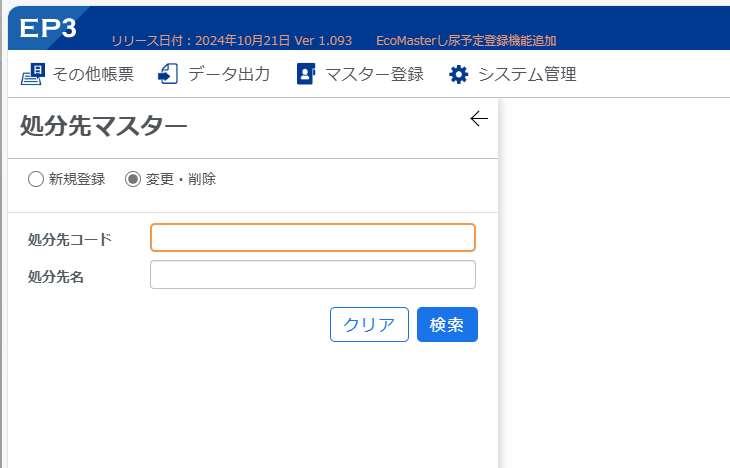Click the EP3 logo in the header
The width and height of the screenshot is (730, 468).
pos(48,28)
